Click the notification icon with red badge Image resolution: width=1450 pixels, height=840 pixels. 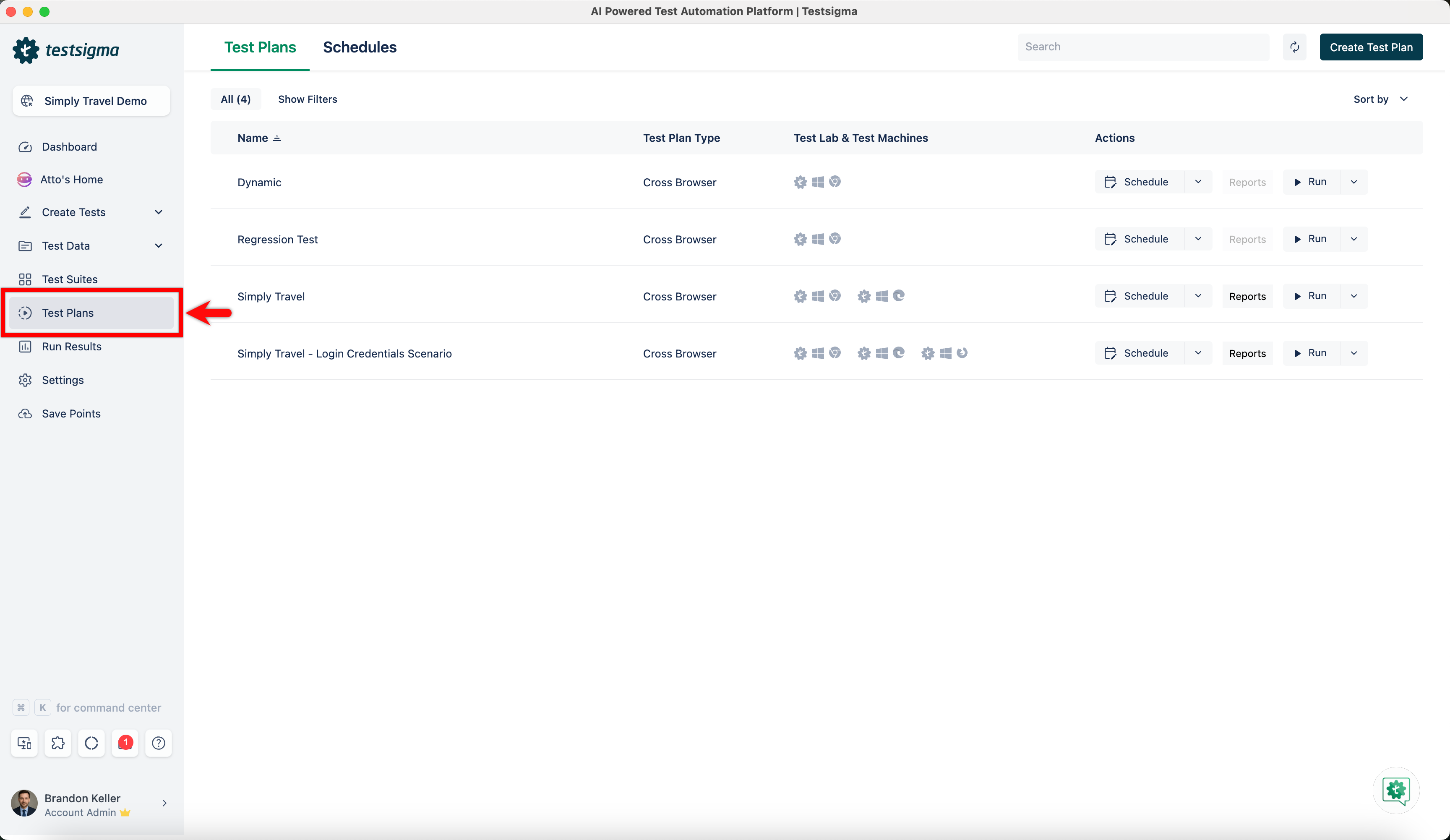coord(125,743)
